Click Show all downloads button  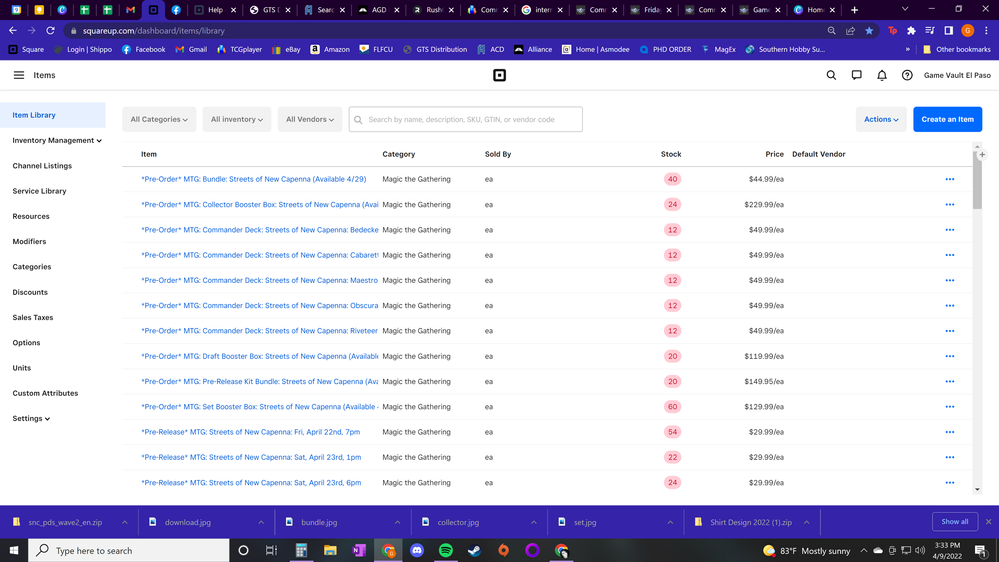(x=954, y=521)
